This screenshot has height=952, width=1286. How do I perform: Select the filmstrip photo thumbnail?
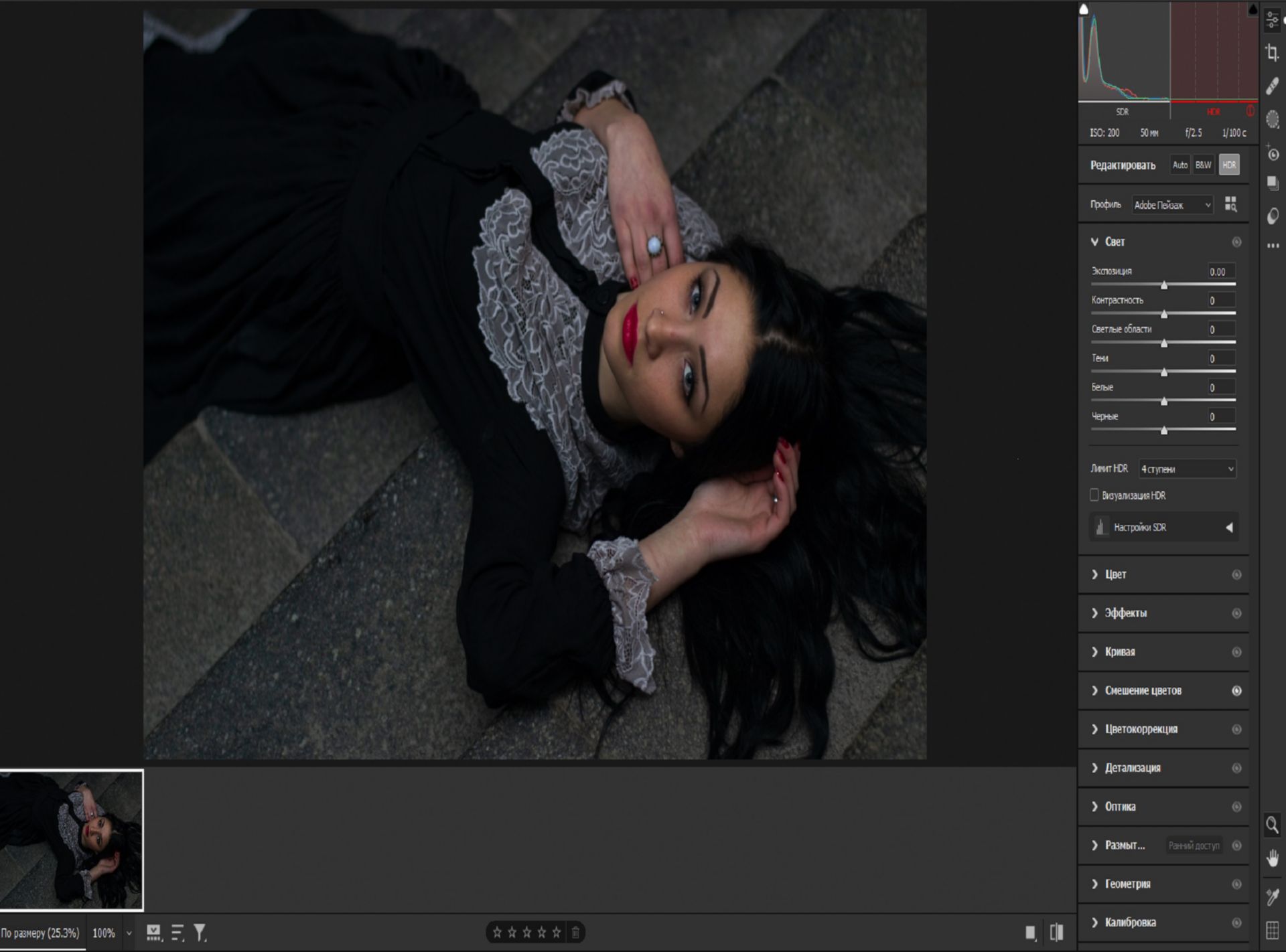pos(71,840)
